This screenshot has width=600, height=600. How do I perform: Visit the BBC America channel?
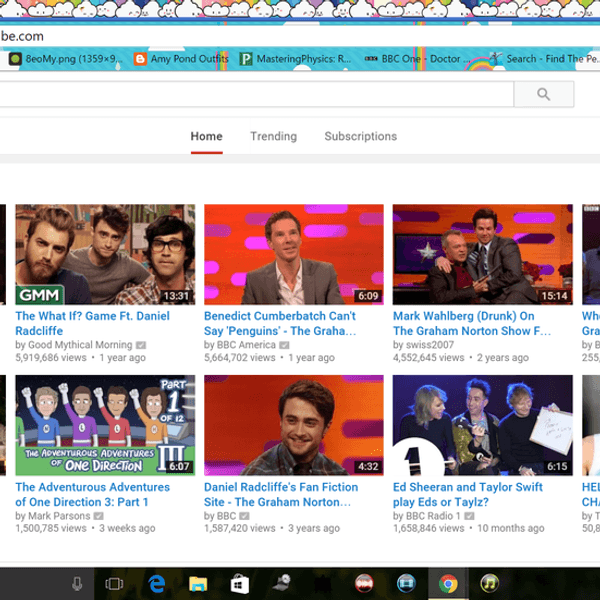click(246, 345)
